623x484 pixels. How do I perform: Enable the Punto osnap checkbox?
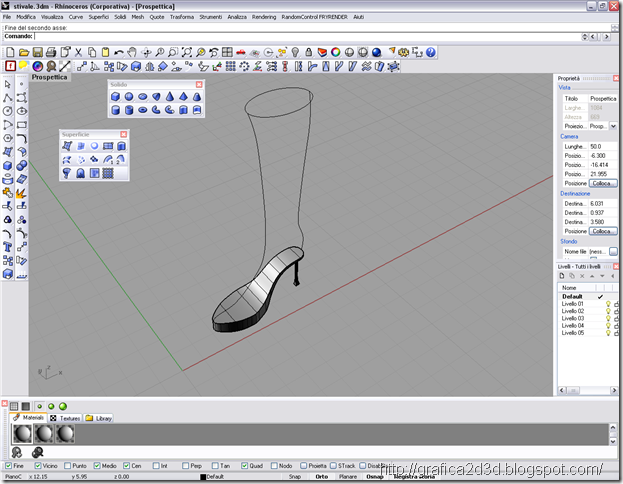[68, 465]
